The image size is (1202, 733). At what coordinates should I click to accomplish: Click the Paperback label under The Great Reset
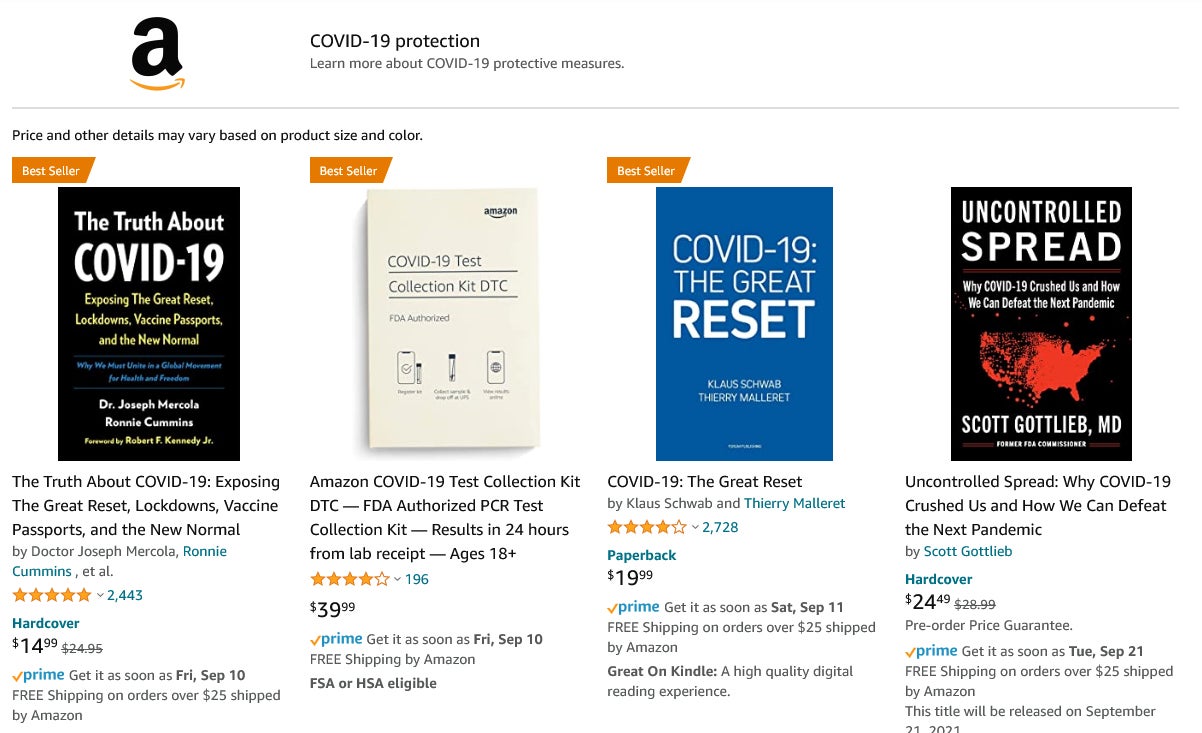[641, 555]
